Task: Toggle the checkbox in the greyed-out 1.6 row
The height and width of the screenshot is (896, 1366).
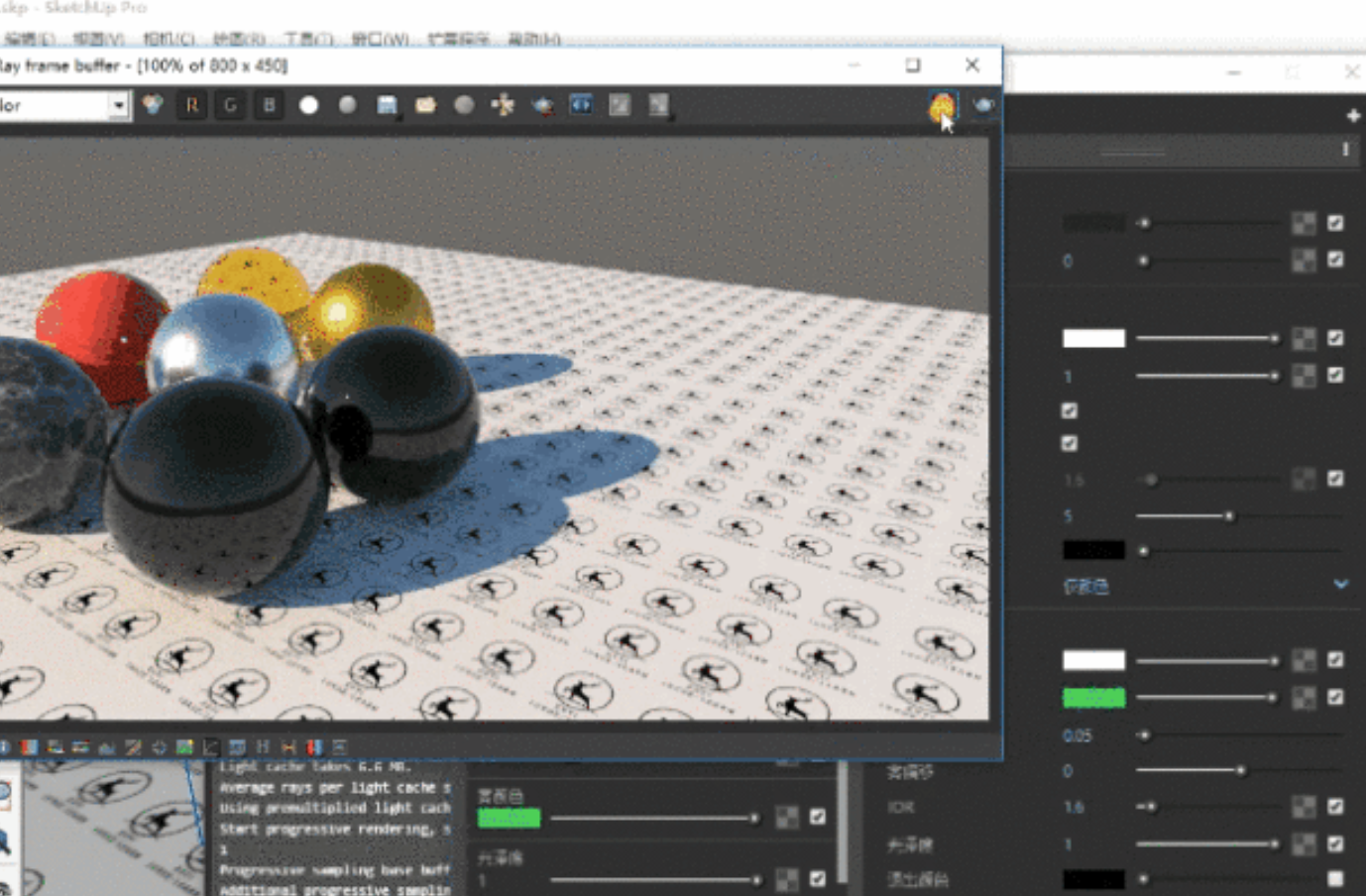Action: point(1335,479)
